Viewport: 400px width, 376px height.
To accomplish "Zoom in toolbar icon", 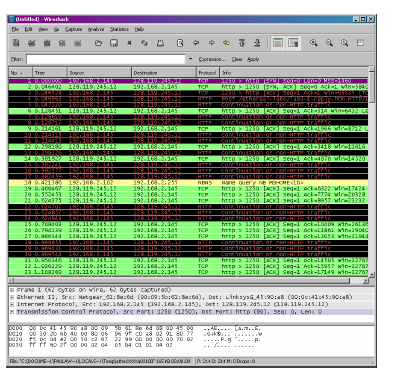I will coord(313,43).
